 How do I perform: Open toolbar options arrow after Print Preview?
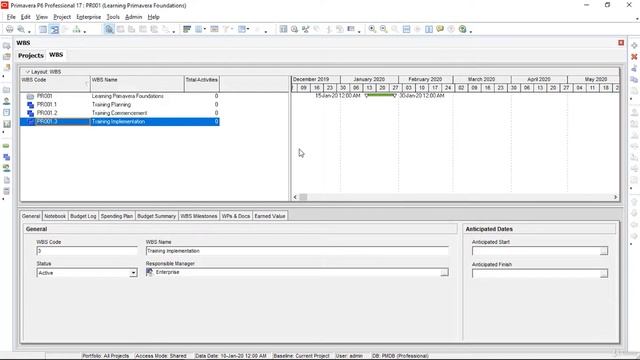click(x=29, y=31)
